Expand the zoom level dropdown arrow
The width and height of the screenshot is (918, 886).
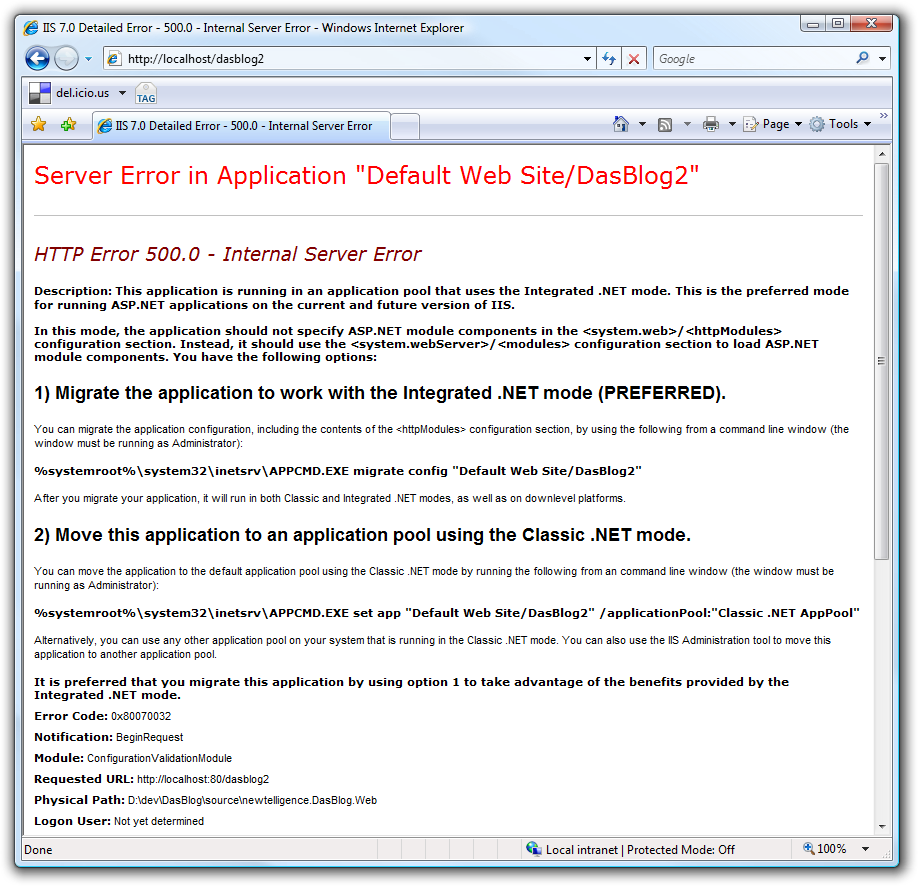coord(865,849)
